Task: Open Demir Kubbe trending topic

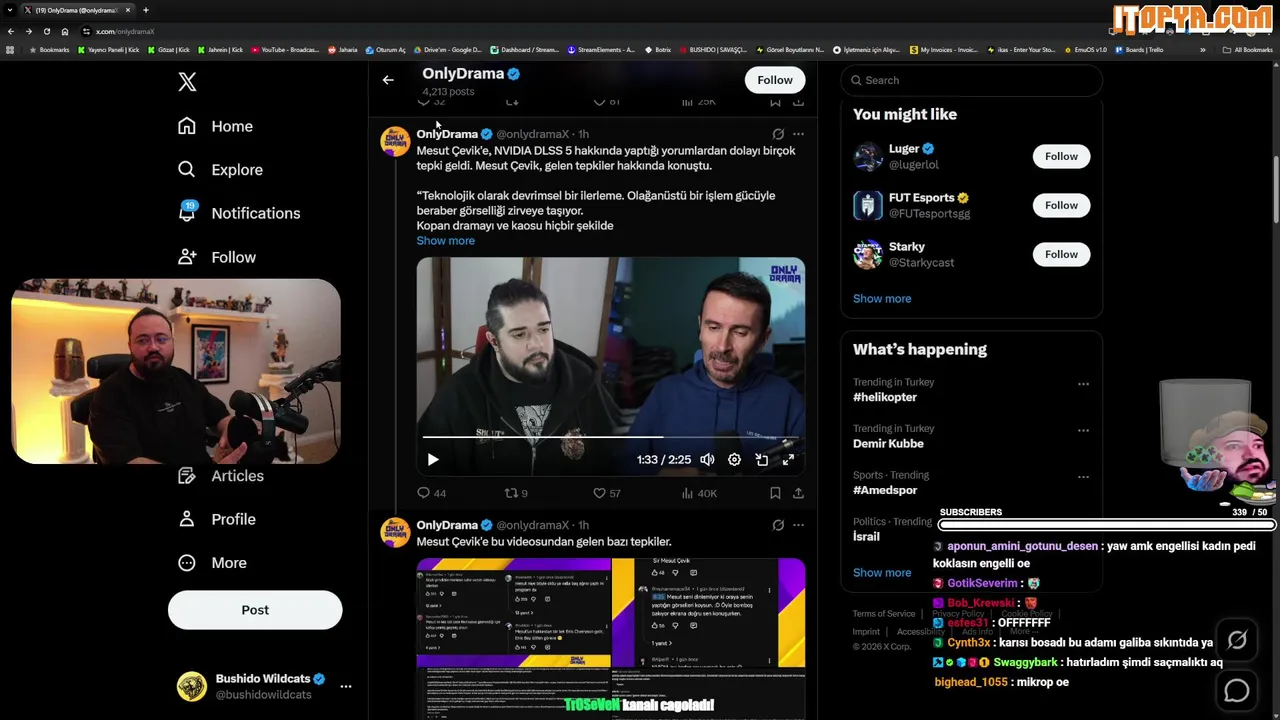Action: [x=888, y=444]
